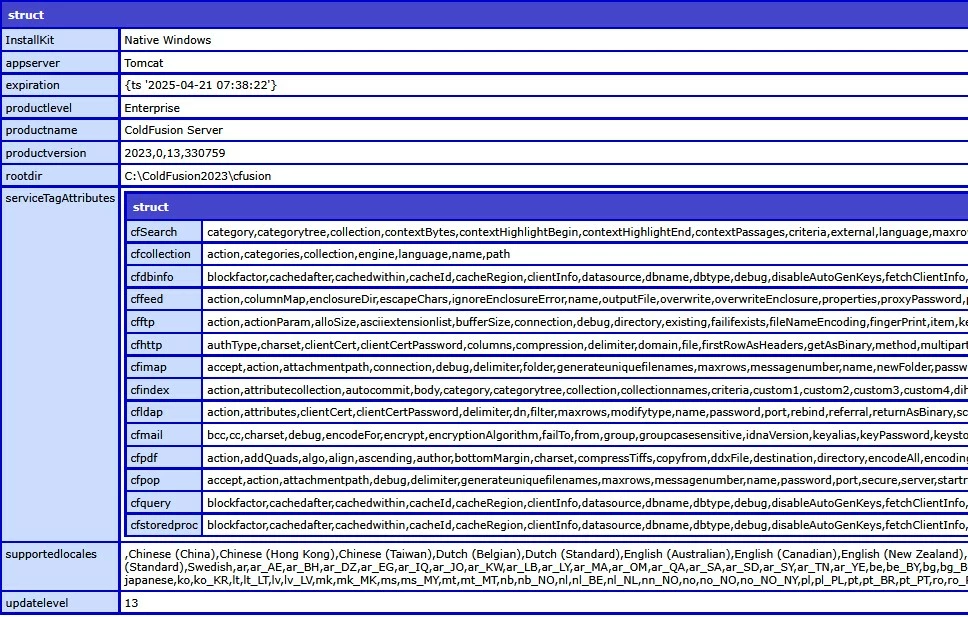
Task: Select the updatelevel value 13
Action: pyautogui.click(x=131, y=603)
